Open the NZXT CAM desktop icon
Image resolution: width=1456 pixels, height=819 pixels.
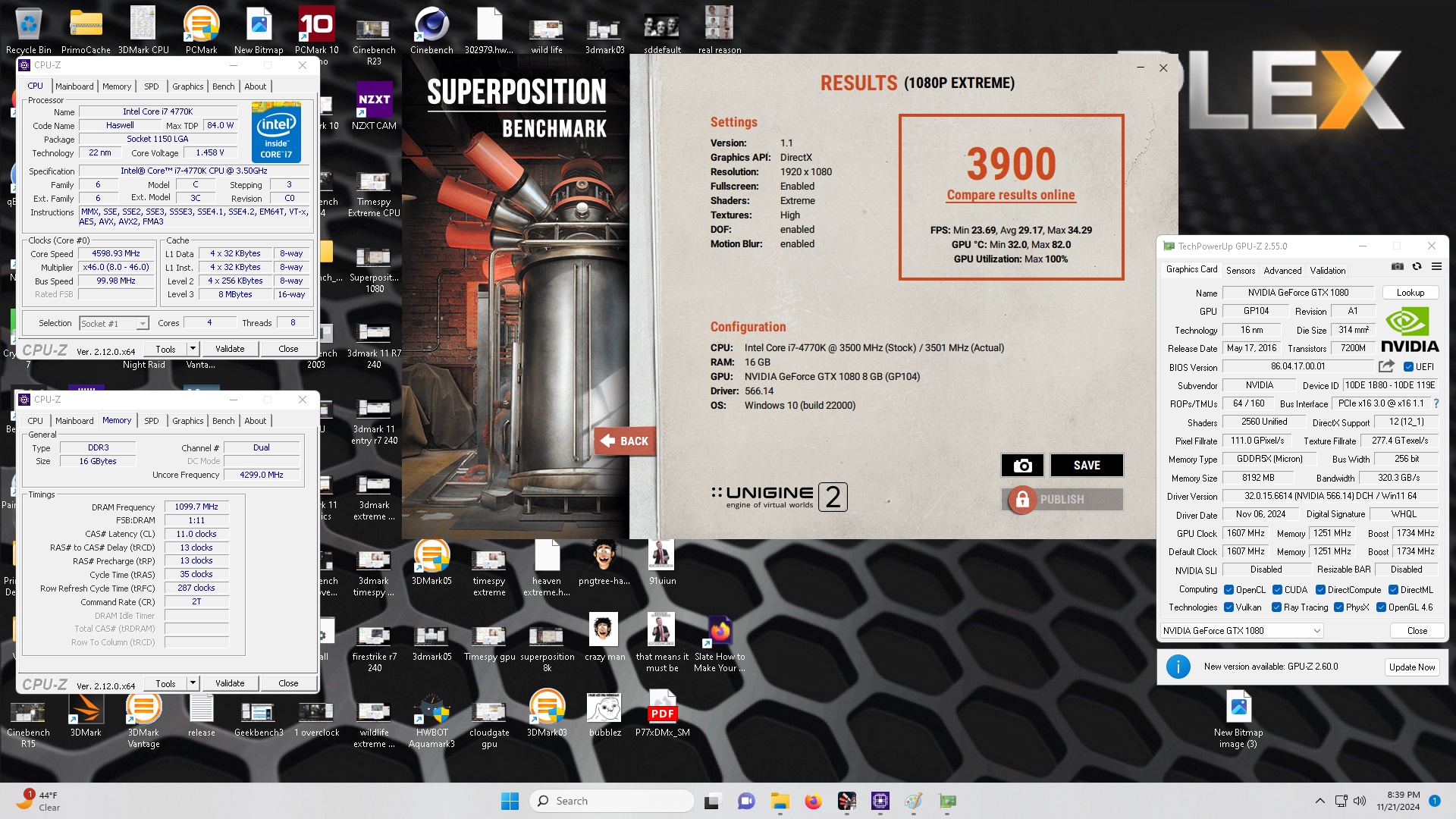point(374,106)
